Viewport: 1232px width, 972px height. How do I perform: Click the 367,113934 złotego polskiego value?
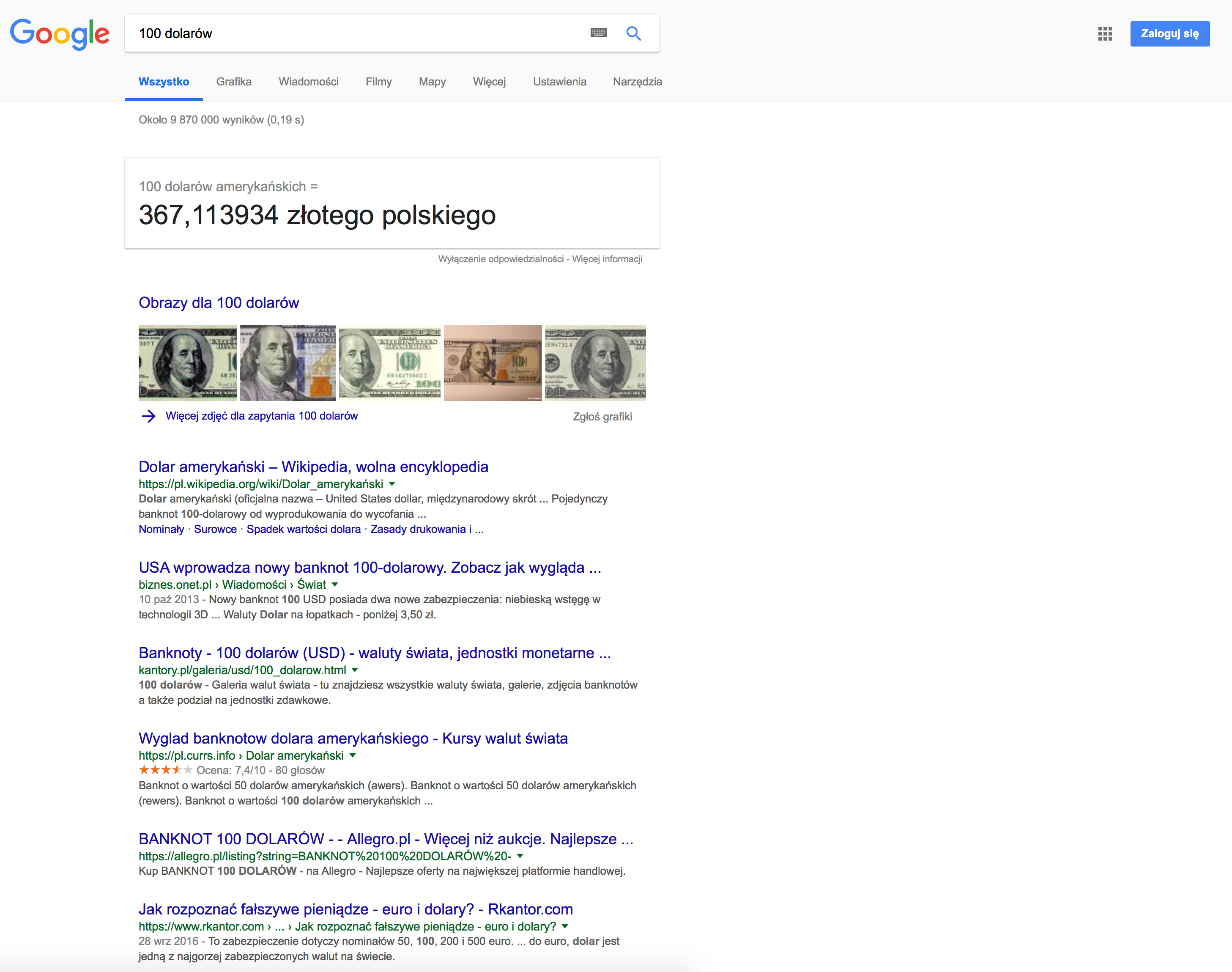(318, 215)
